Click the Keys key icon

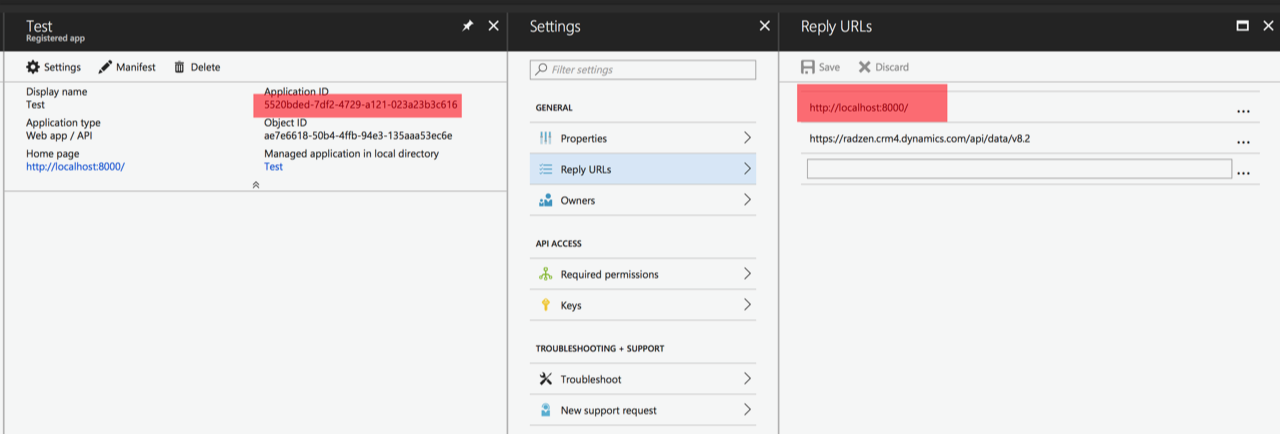545,305
